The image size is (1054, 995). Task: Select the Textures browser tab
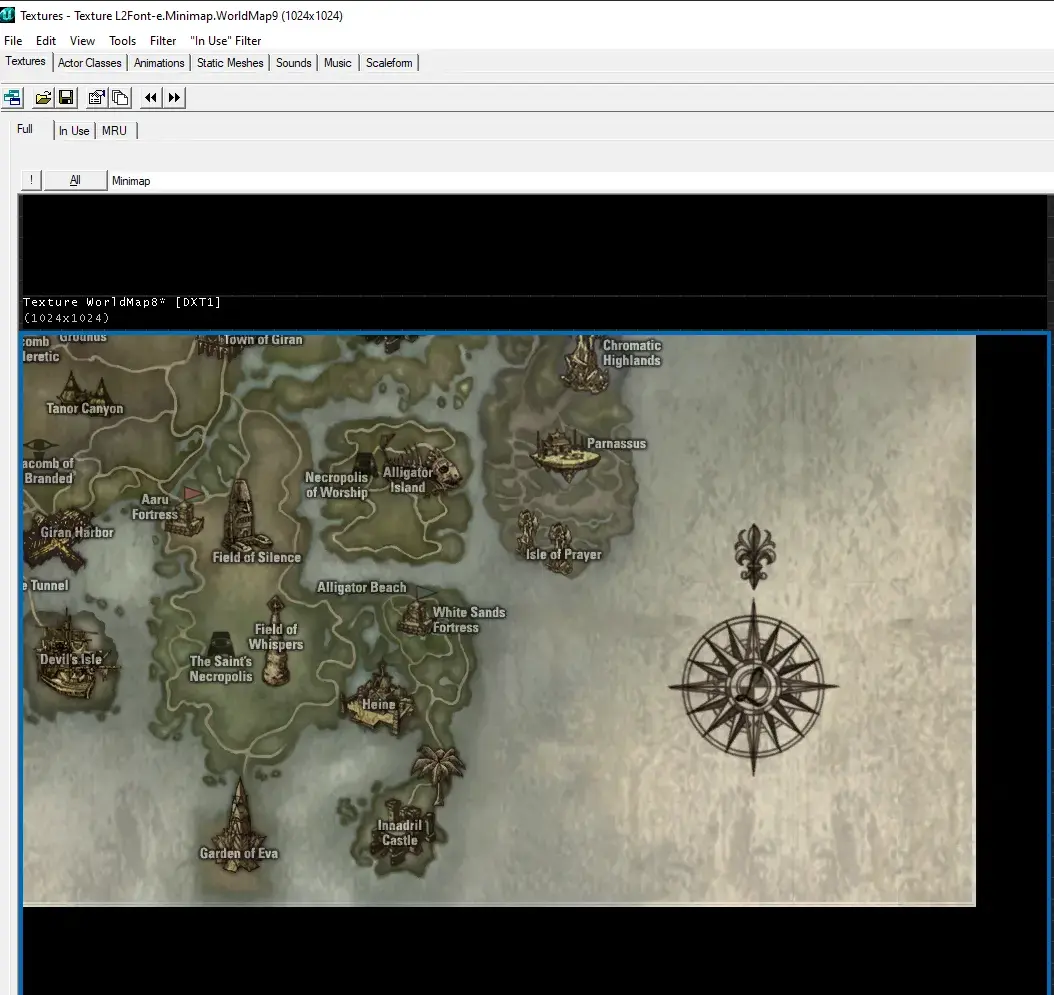coord(26,61)
